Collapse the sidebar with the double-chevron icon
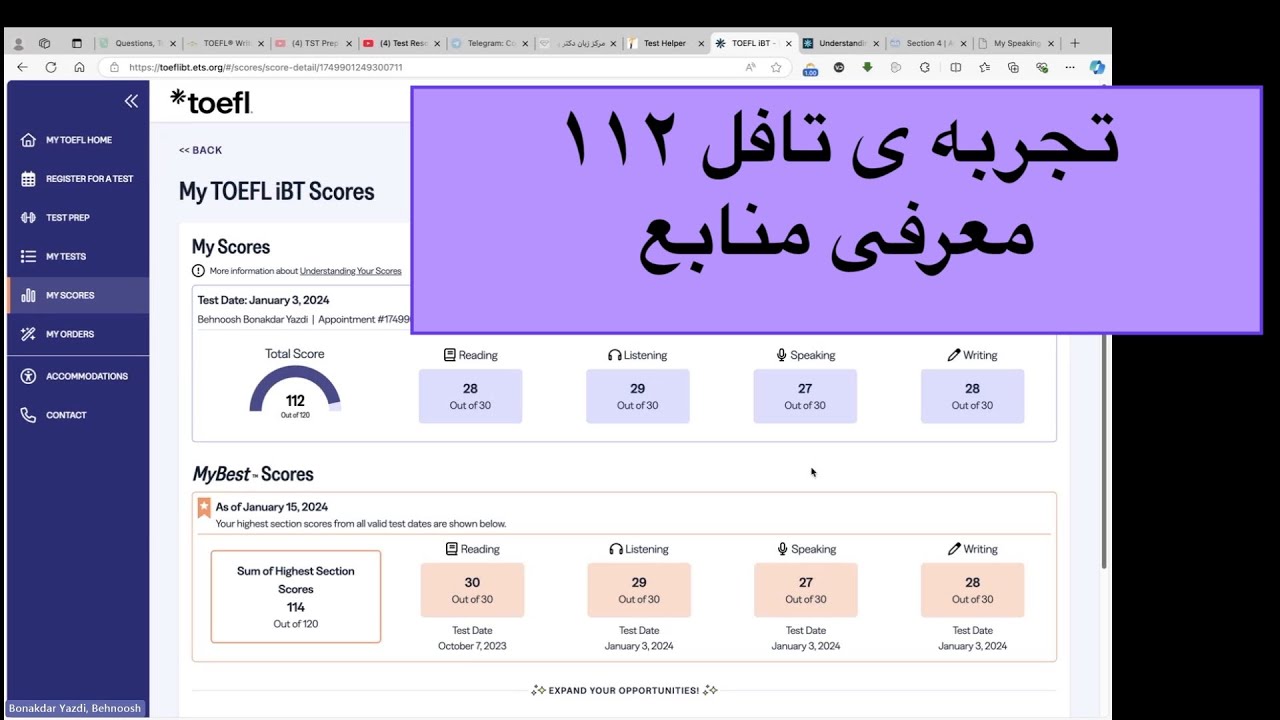Image resolution: width=1280 pixels, height=720 pixels. coord(131,101)
